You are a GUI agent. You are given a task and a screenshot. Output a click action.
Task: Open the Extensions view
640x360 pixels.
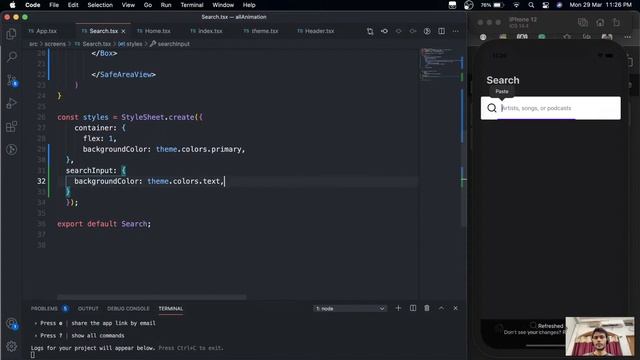tap(11, 127)
